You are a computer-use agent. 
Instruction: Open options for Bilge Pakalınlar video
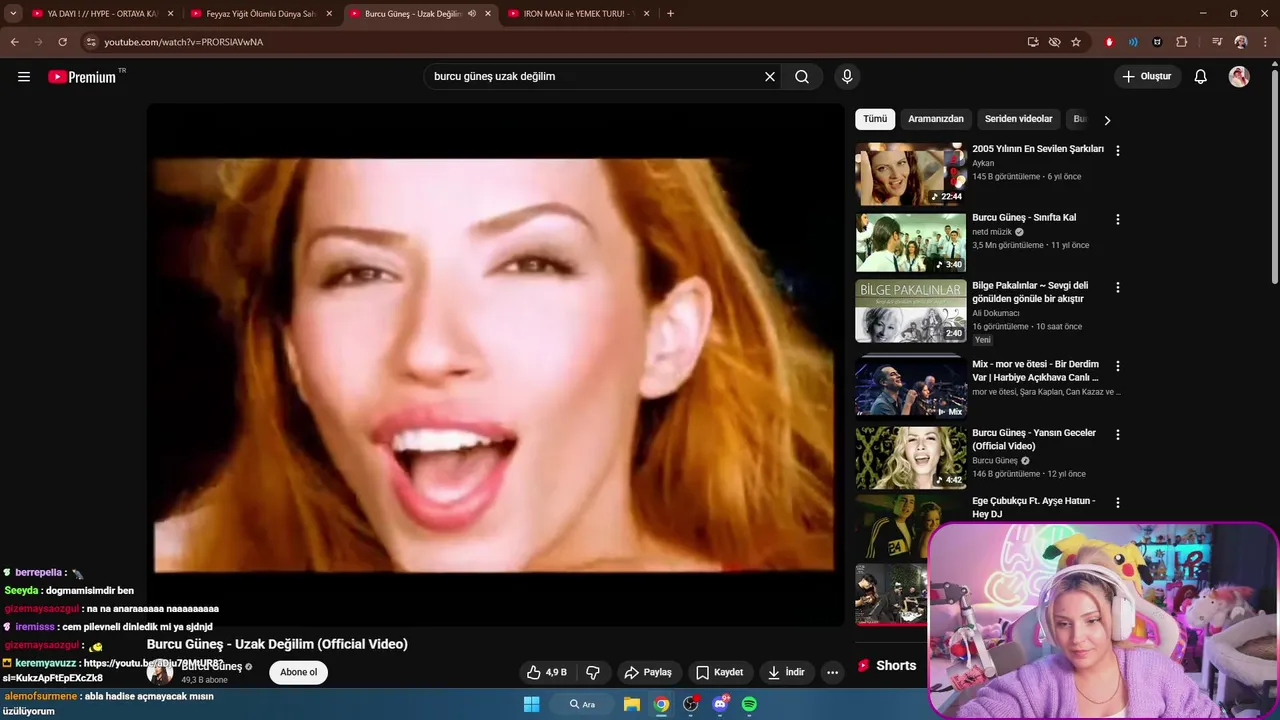pos(1118,287)
